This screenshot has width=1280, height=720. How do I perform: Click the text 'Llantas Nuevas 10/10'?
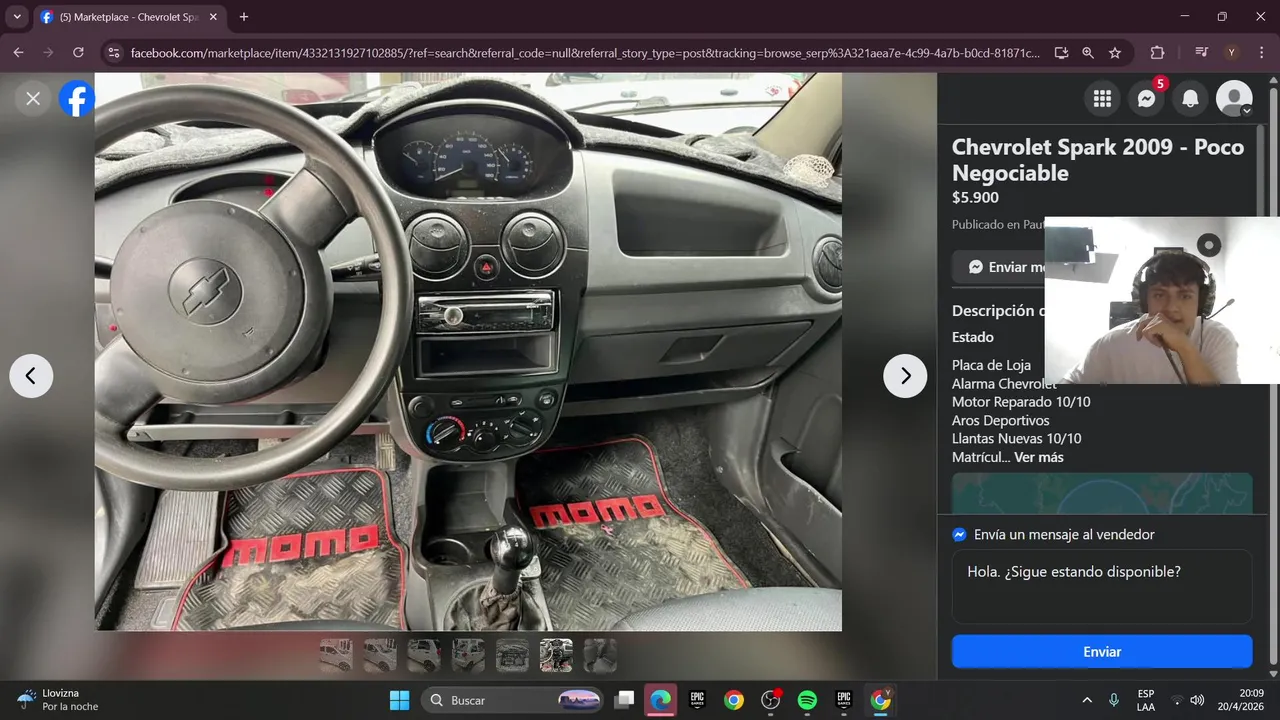(x=1016, y=438)
